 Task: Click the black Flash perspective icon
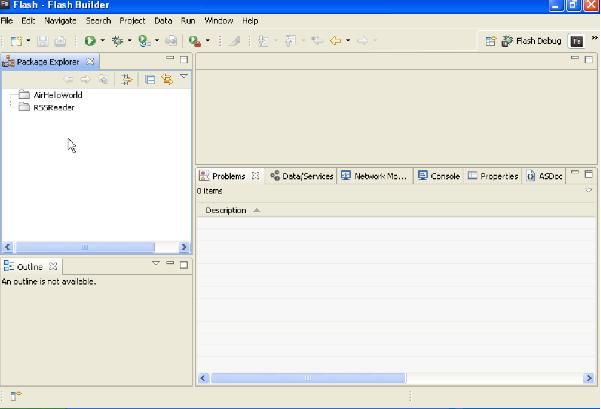pyautogui.click(x=576, y=41)
